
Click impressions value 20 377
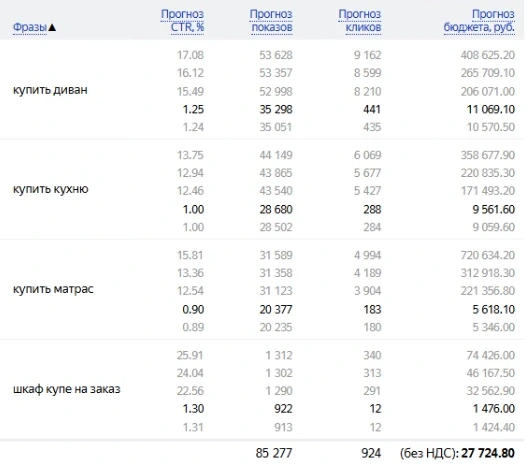pos(276,309)
